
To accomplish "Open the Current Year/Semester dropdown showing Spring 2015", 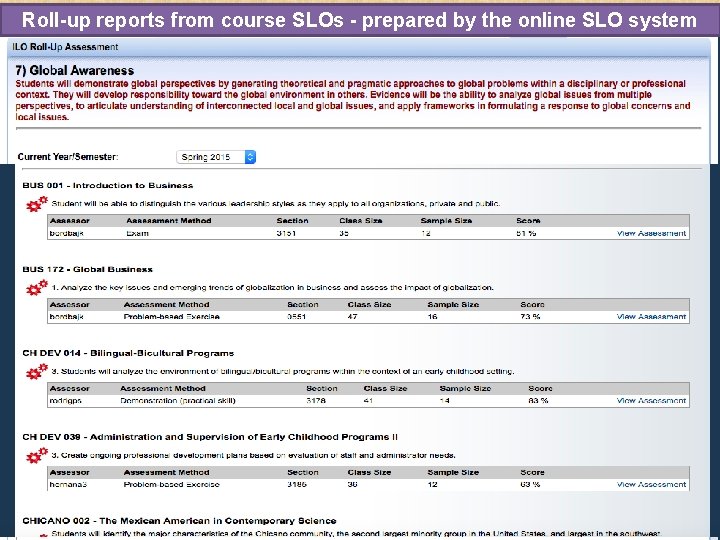I will coord(216,157).
